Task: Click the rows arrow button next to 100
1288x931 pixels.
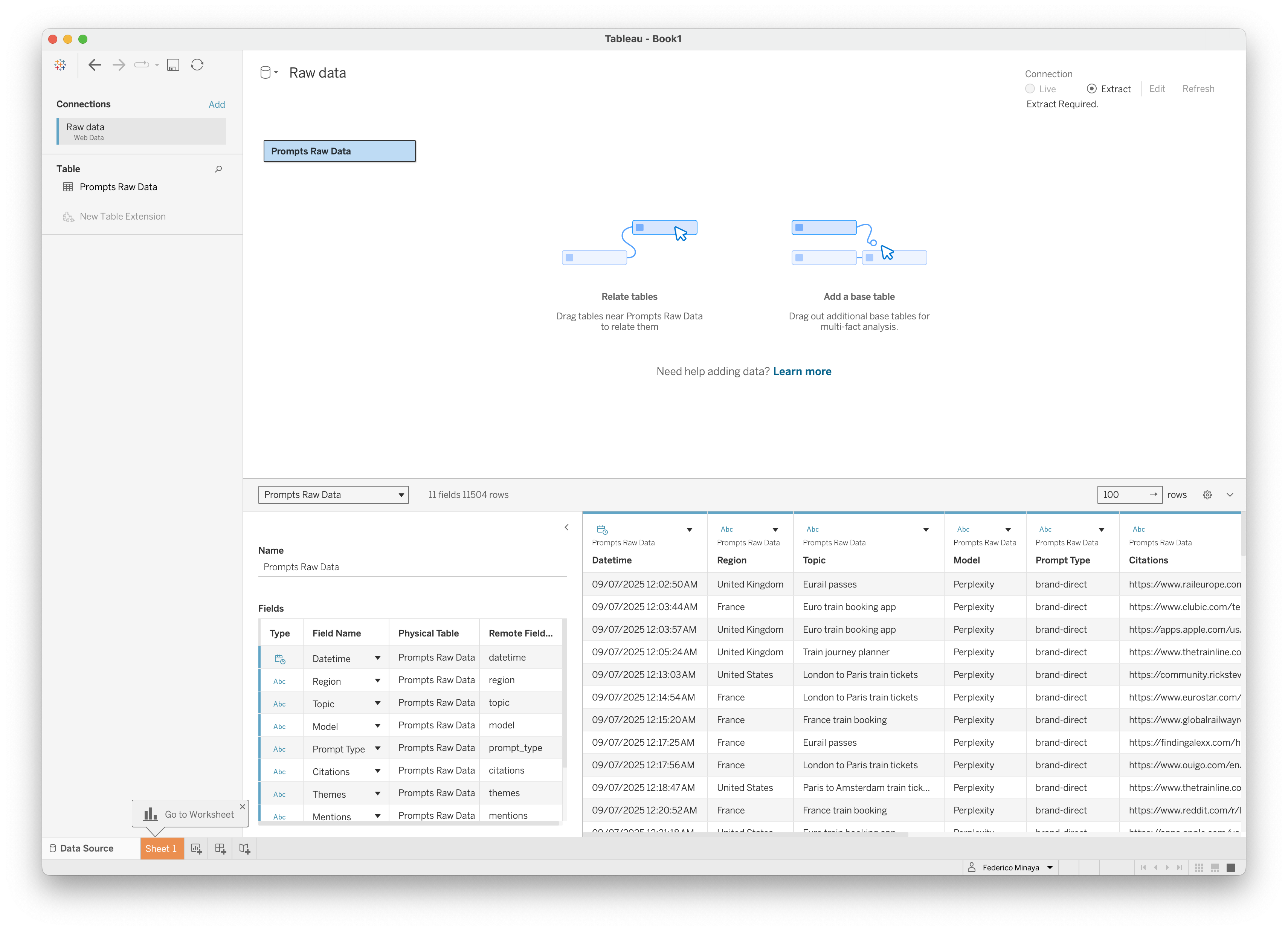Action: [1154, 495]
